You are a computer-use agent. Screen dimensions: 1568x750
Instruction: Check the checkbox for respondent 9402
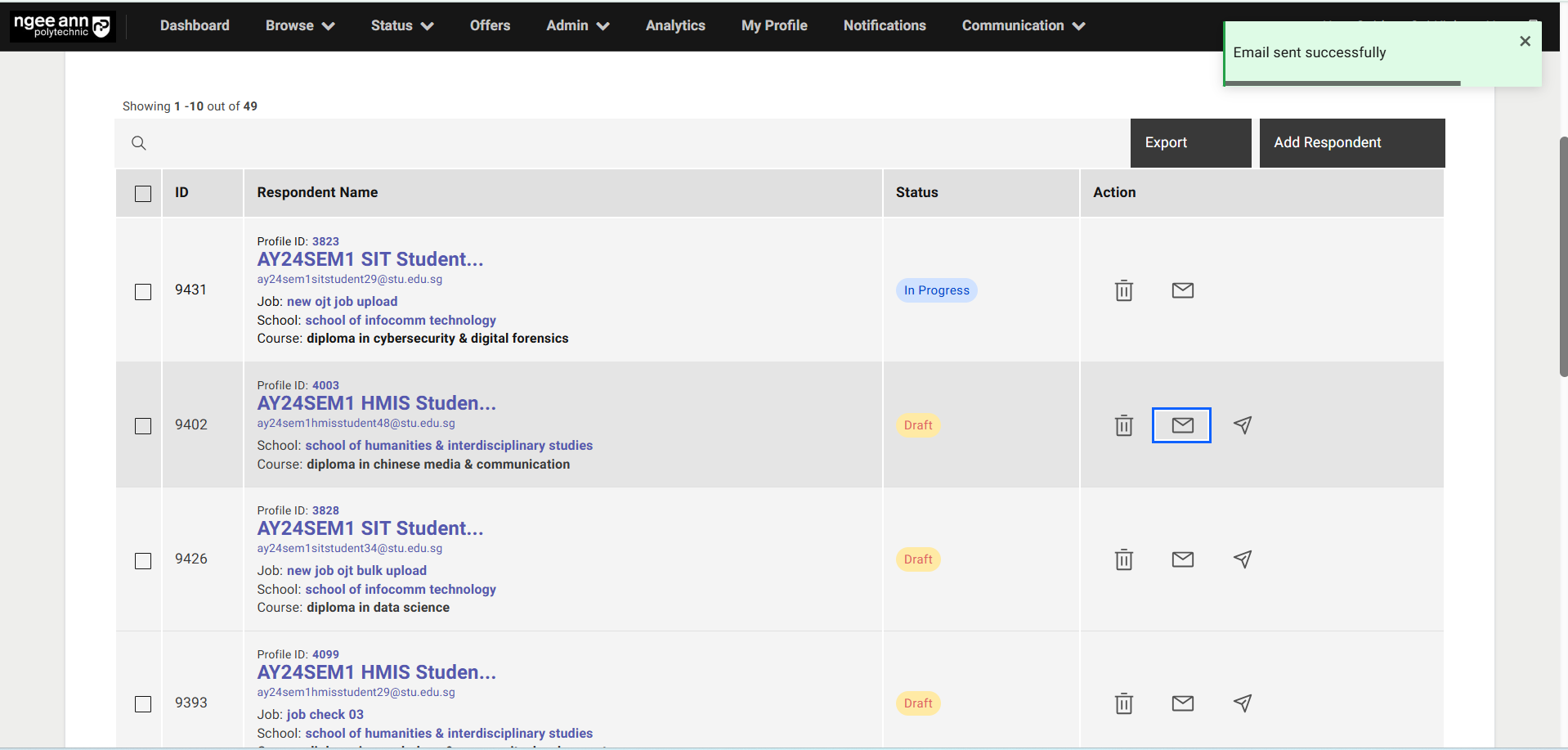(143, 426)
